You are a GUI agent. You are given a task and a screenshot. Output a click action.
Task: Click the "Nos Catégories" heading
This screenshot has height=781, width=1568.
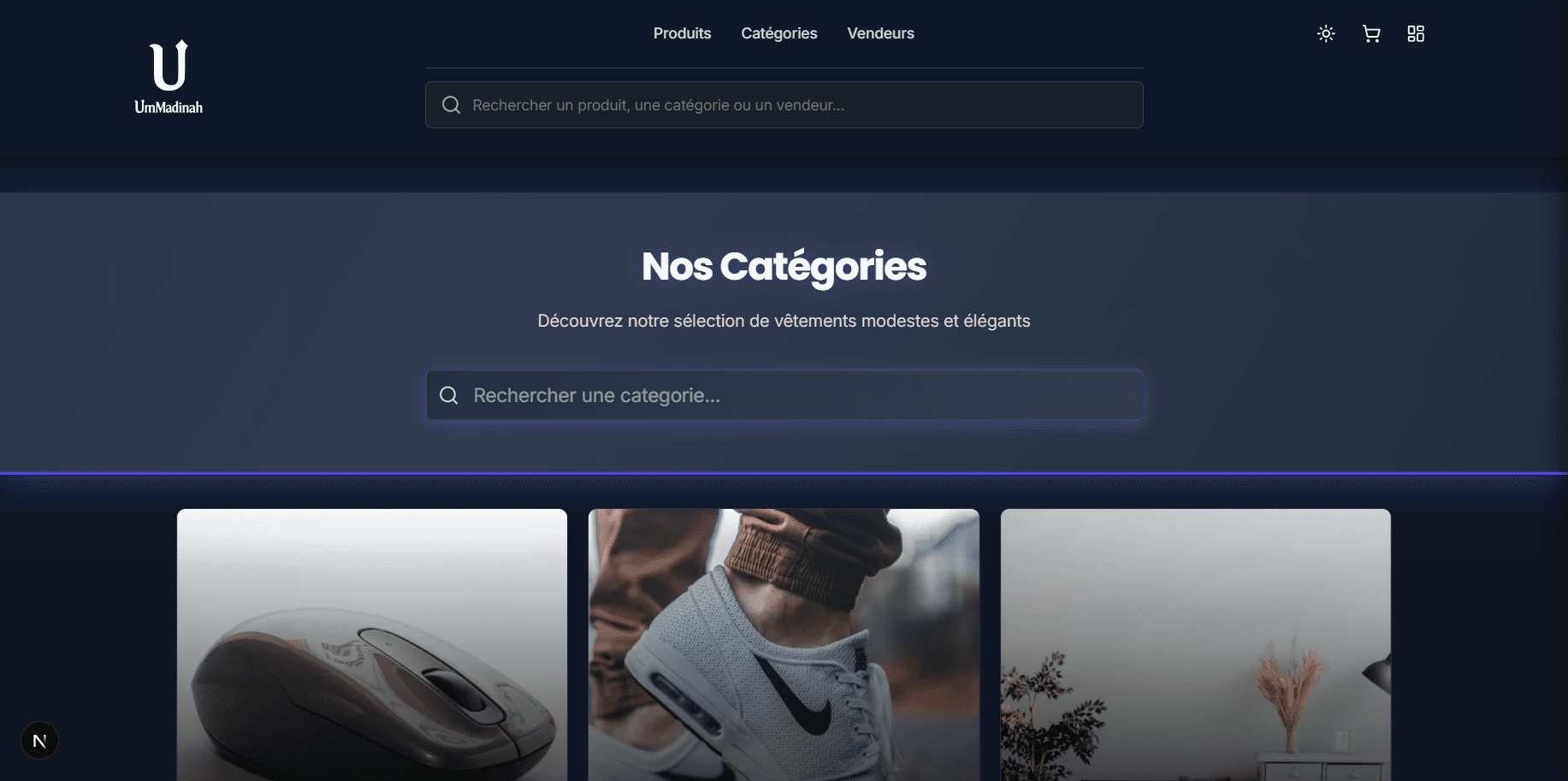784,266
